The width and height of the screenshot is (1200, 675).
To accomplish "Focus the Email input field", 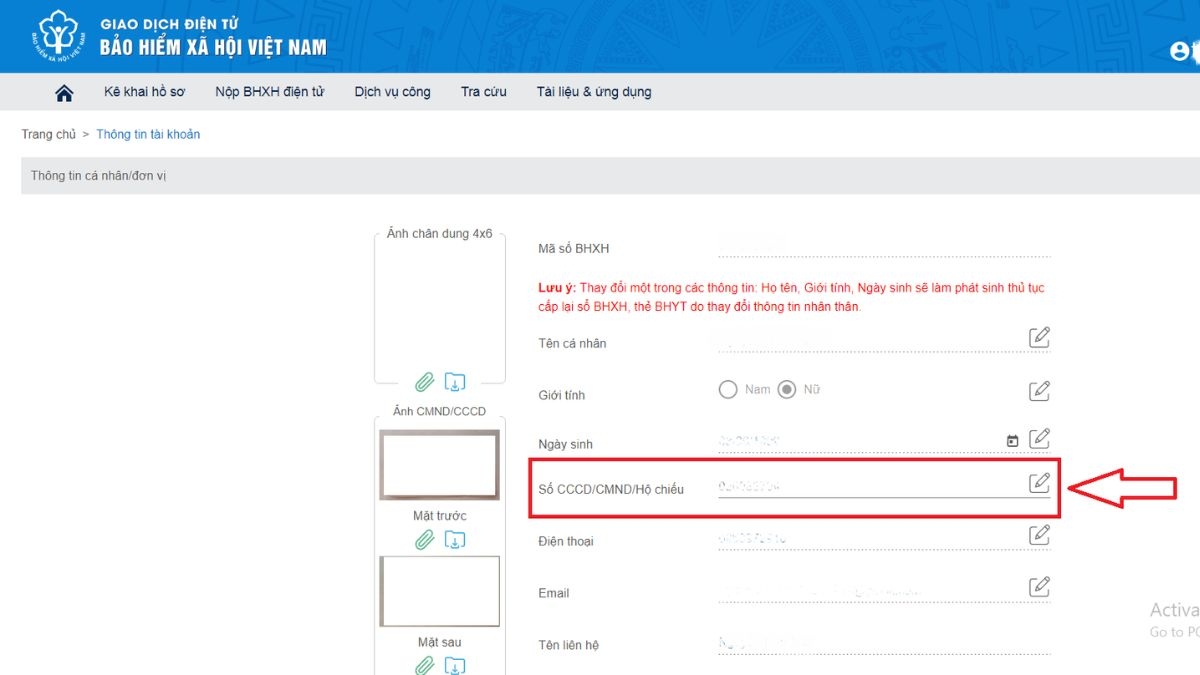I will point(870,592).
